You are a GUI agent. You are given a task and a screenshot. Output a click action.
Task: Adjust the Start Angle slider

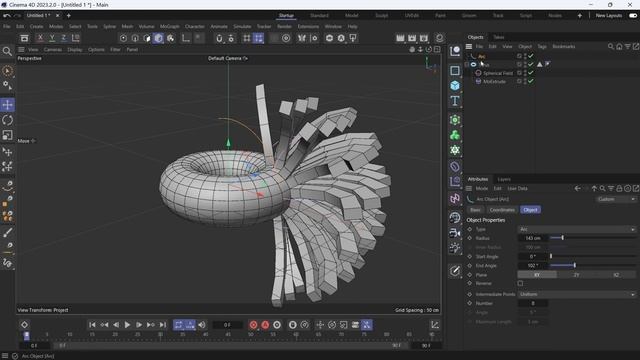pos(593,256)
